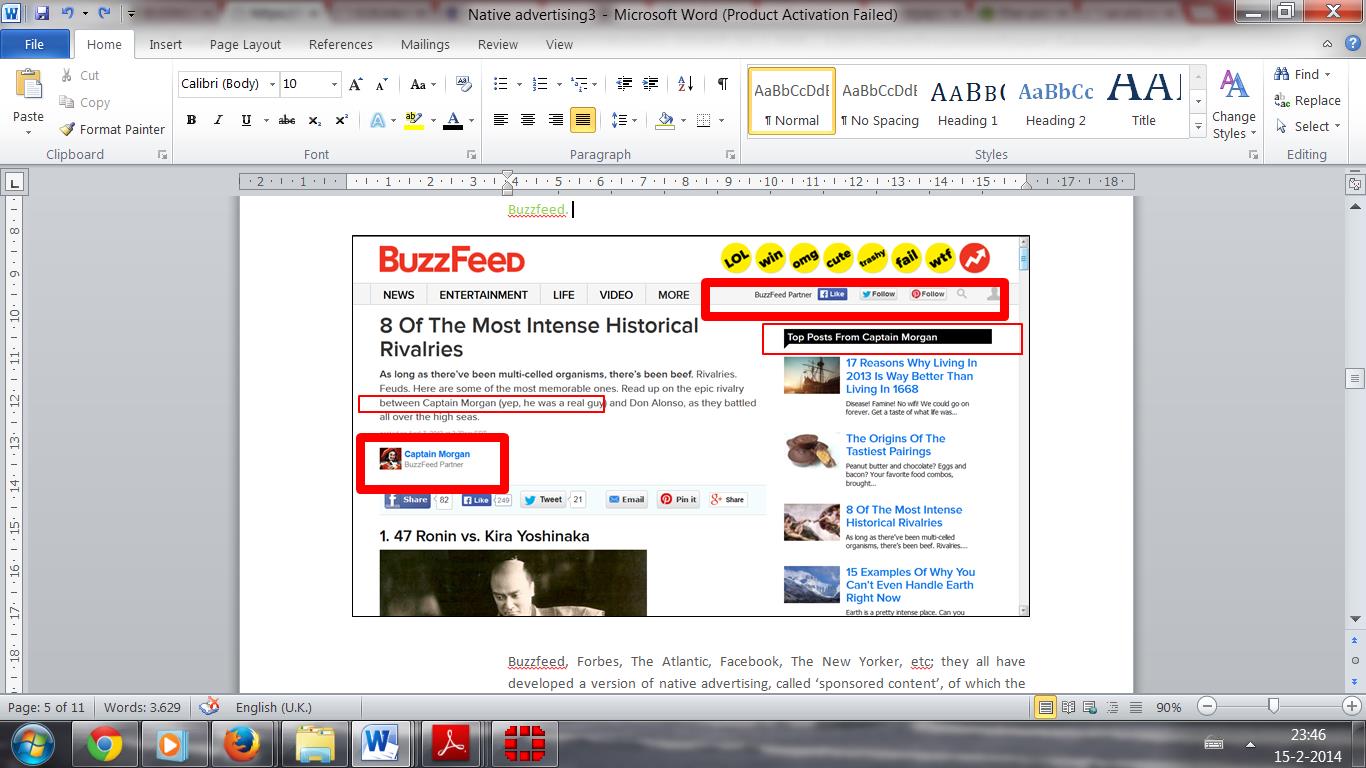This screenshot has height=768, width=1366.
Task: Toggle Subscript formatting
Action: point(314,120)
